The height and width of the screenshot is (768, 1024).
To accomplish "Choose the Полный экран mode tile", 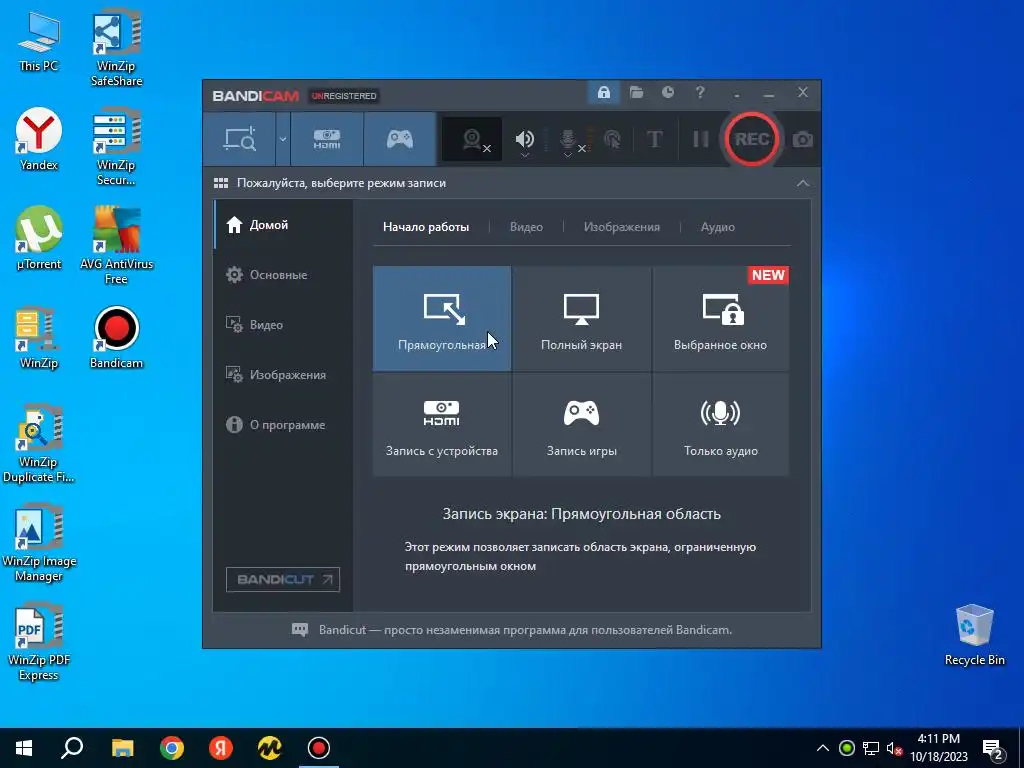I will click(x=581, y=318).
